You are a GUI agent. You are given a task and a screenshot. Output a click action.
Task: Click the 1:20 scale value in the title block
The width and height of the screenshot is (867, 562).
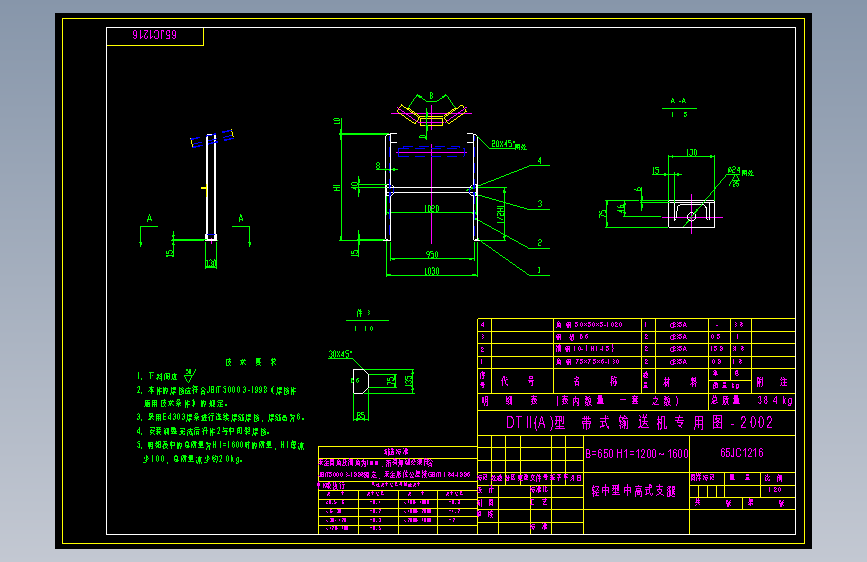(x=775, y=490)
